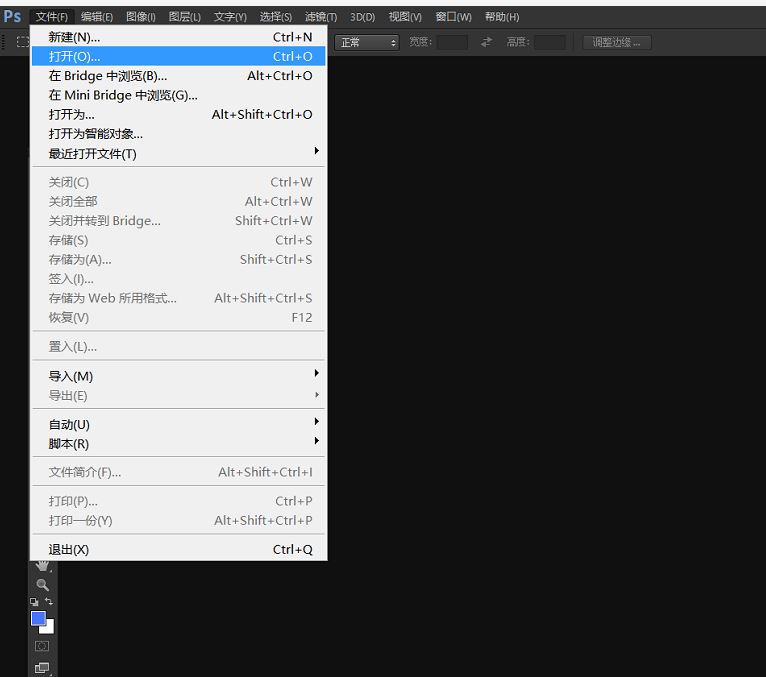Click 置入(L)... menu entry

[x=178, y=347]
